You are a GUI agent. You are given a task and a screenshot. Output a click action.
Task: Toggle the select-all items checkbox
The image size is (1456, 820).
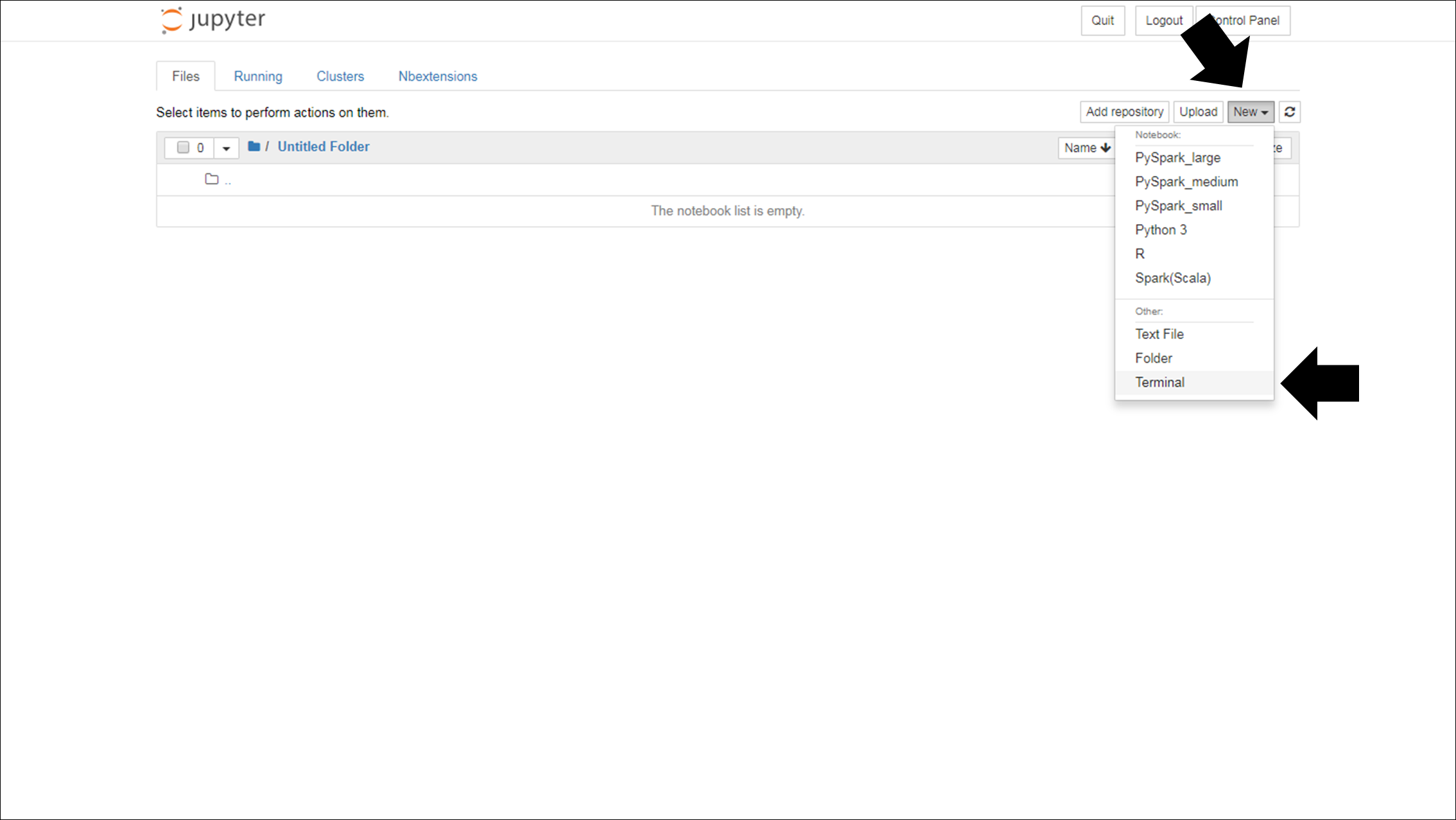click(183, 148)
